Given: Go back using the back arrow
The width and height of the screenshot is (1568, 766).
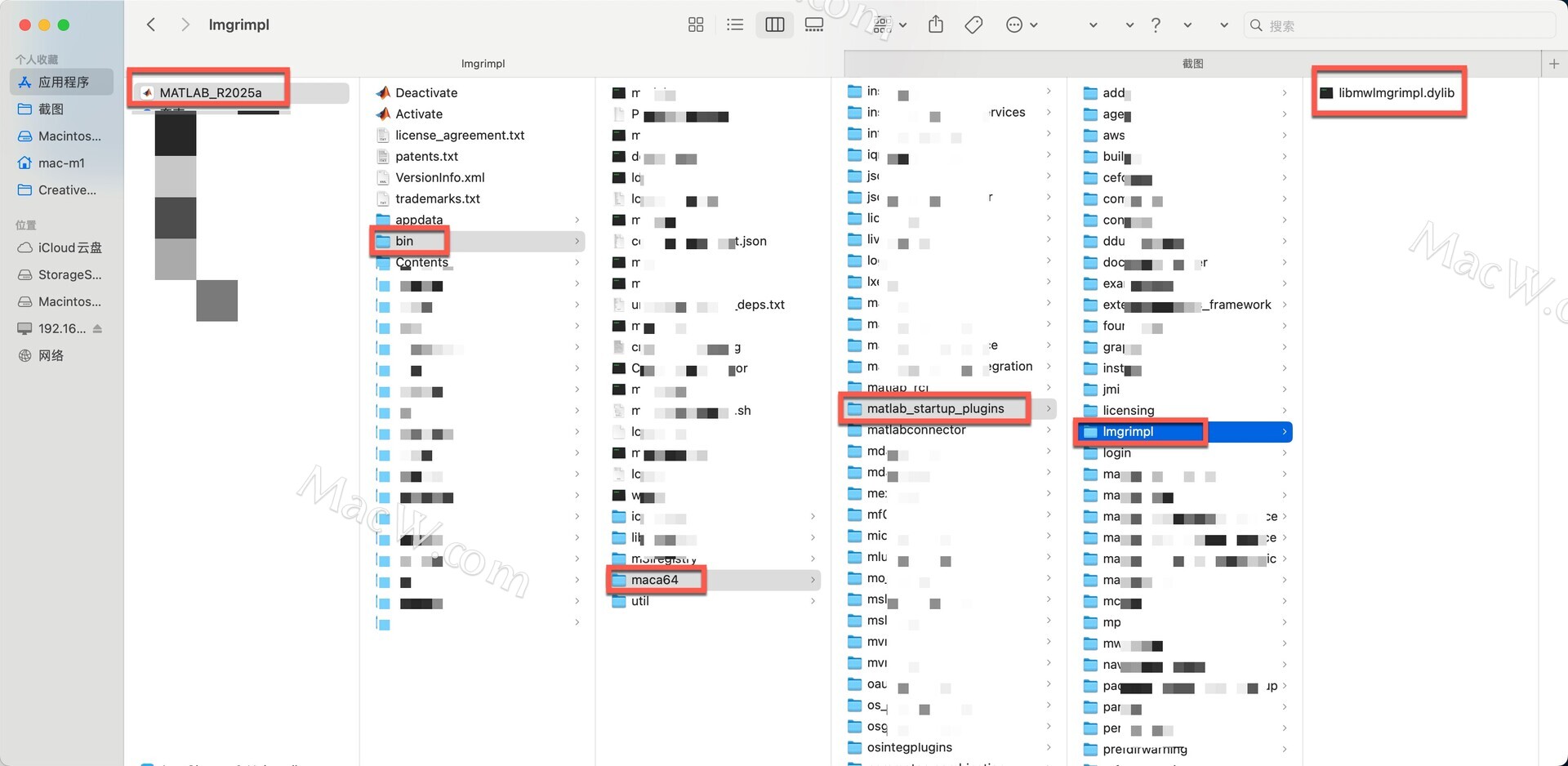Looking at the screenshot, I should pos(151,25).
